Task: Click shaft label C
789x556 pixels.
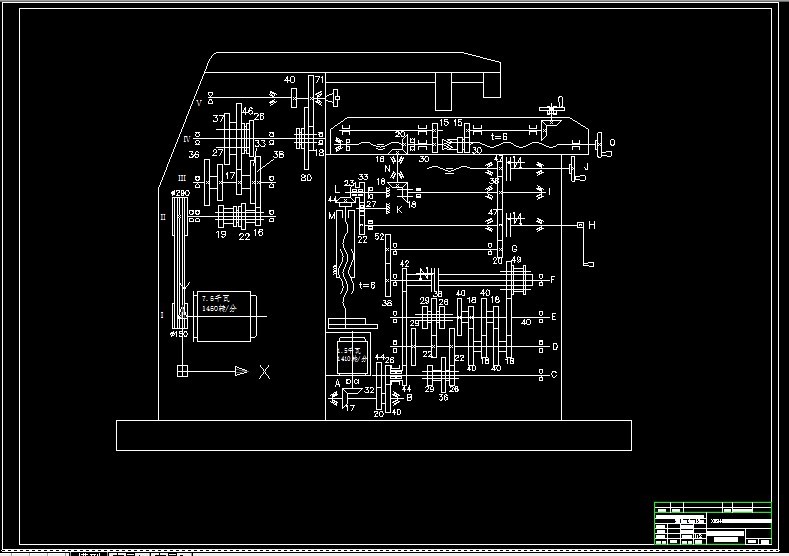Action: [x=554, y=374]
